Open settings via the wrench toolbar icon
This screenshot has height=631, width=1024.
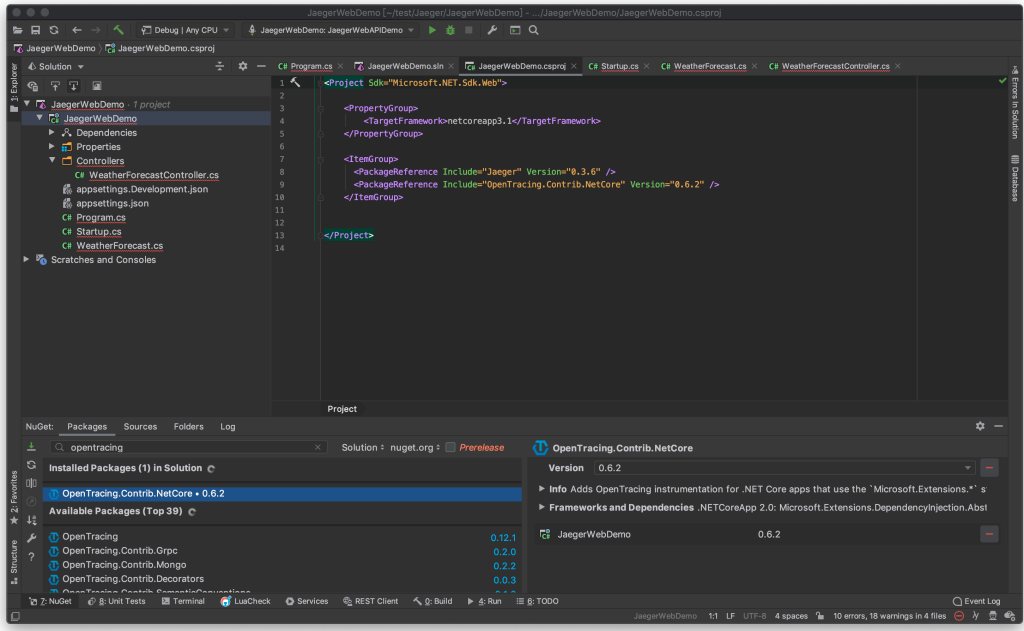492,30
